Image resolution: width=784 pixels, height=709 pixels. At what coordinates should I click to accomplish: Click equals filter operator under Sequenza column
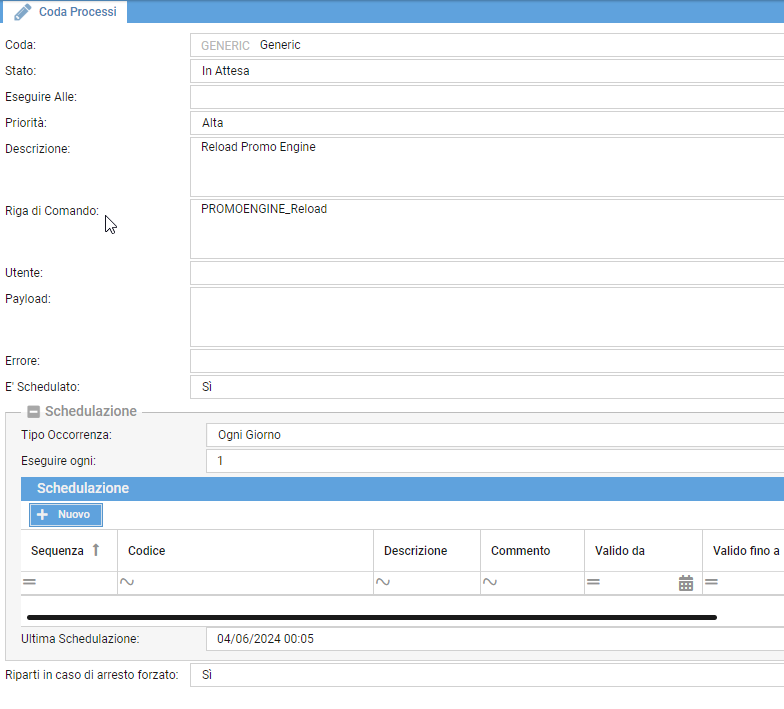click(30, 583)
